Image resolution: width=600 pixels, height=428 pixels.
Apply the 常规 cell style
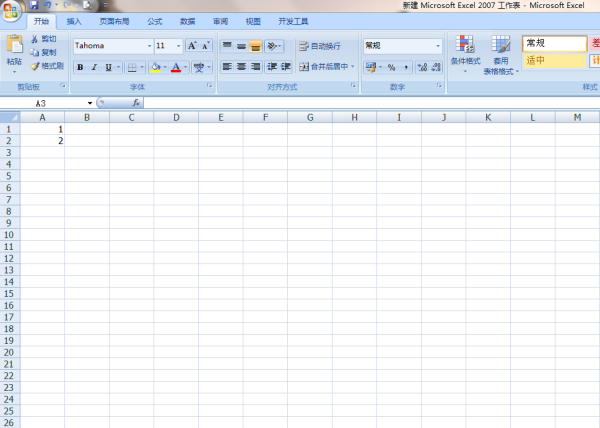[x=554, y=43]
